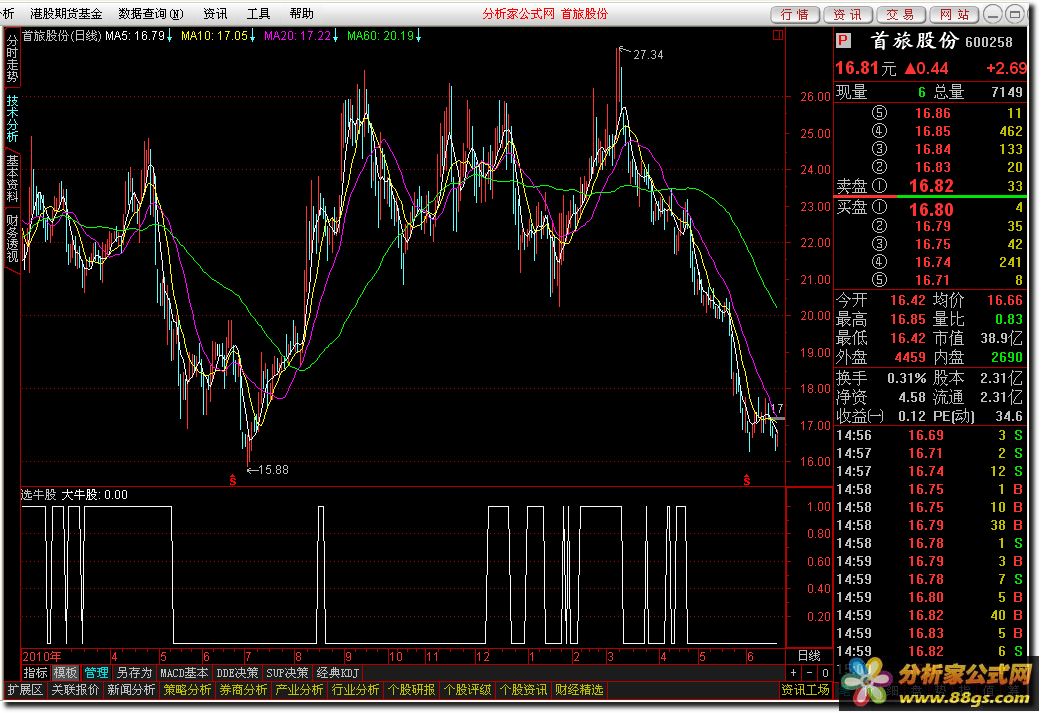Screen dimensions: 1041x713
Task: Open the 策略分析 tab
Action: point(187,690)
